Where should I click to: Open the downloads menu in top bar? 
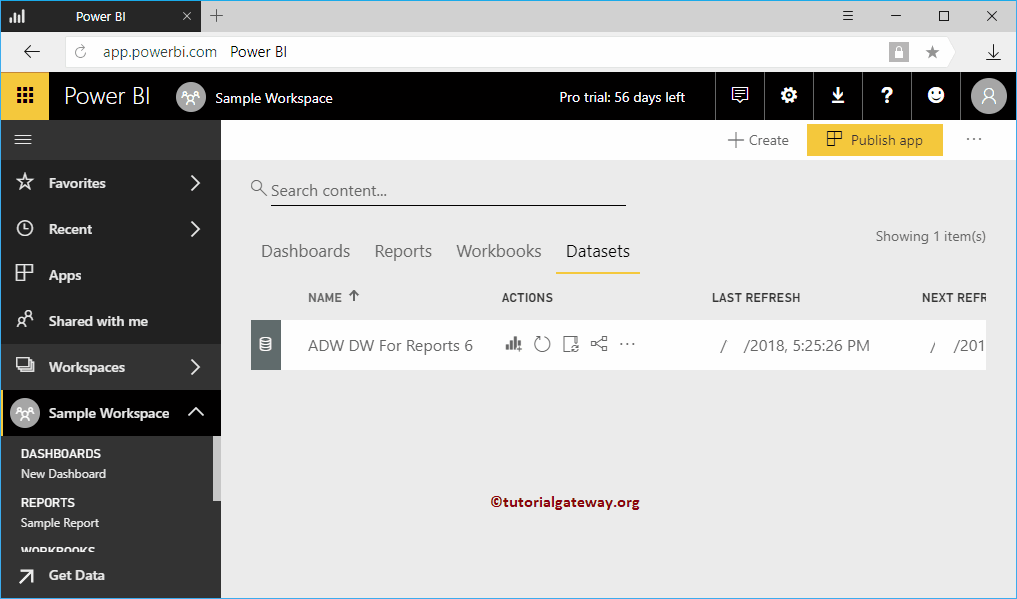[837, 95]
